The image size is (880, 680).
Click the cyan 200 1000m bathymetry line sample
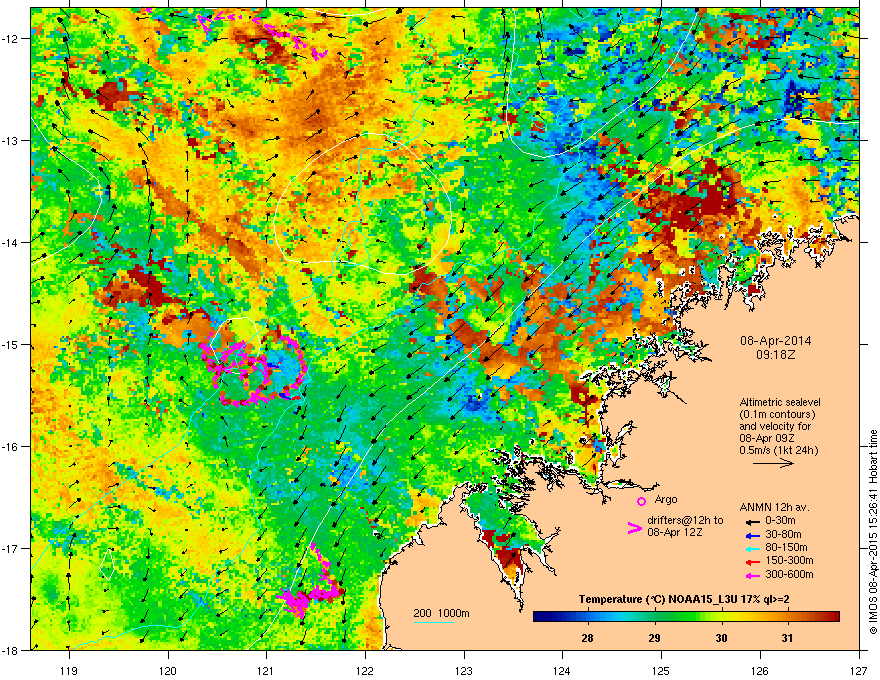pyautogui.click(x=434, y=622)
